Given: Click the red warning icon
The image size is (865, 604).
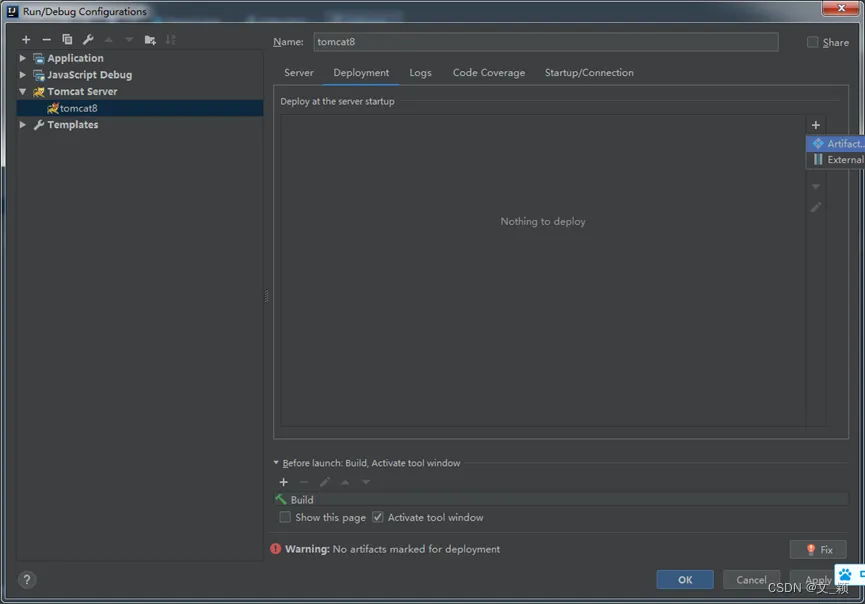Looking at the screenshot, I should pos(275,549).
